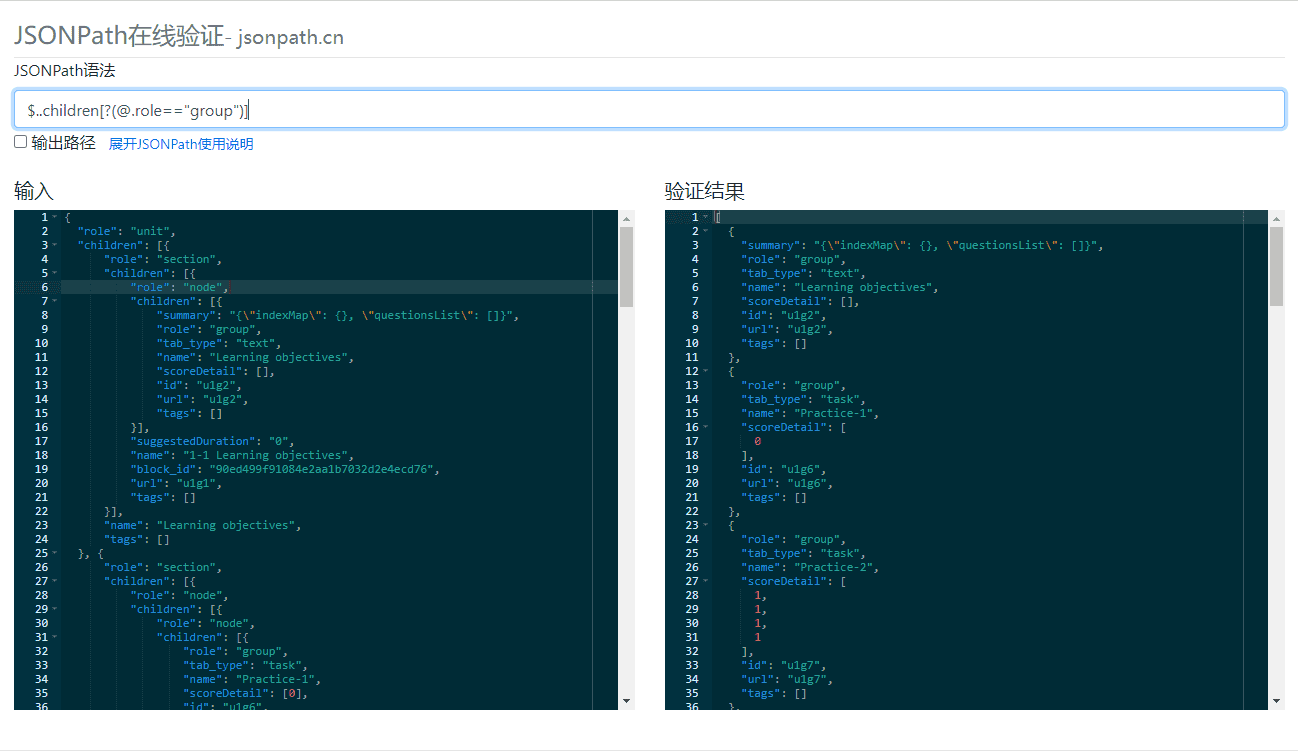The width and height of the screenshot is (1298, 755).
Task: Click the JSONPath在线验证 page title
Action: click(119, 35)
